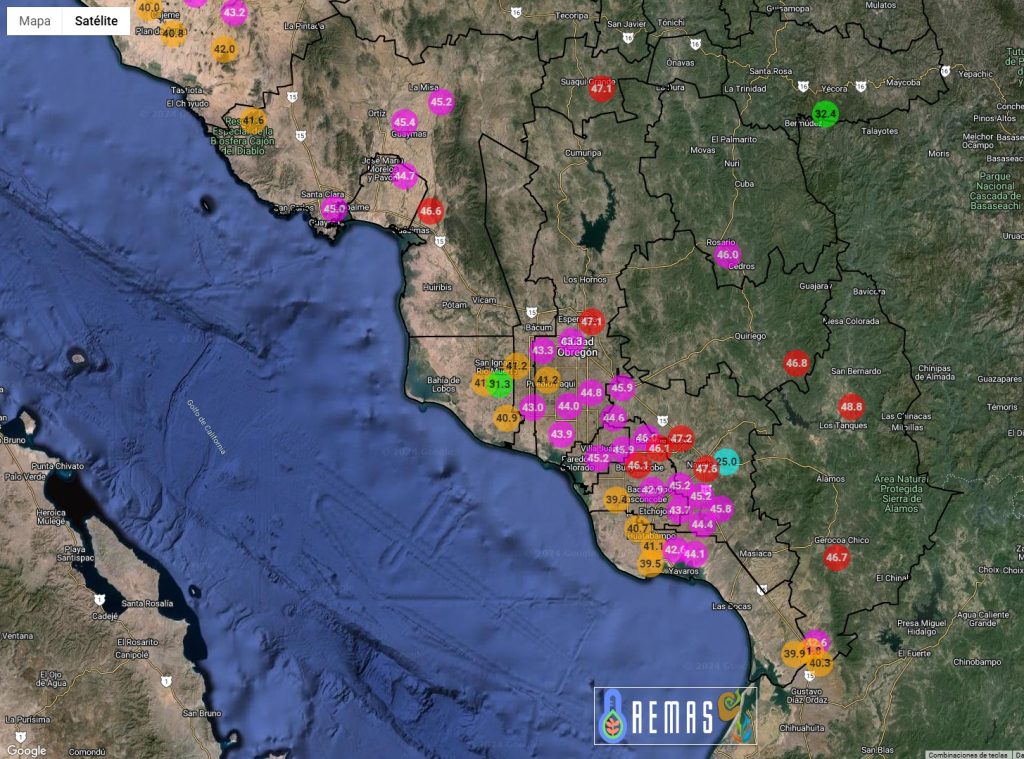Viewport: 1024px width, 759px height.
Task: Select the magenta 45.4 marker near Ortiz
Action: (405, 122)
